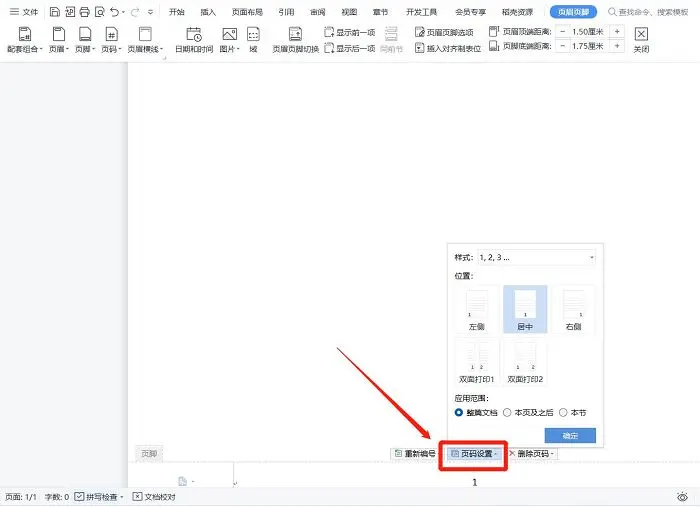This screenshot has height=507, width=700.
Task: Click the search magnifier for 查找命令
Action: pos(612,12)
